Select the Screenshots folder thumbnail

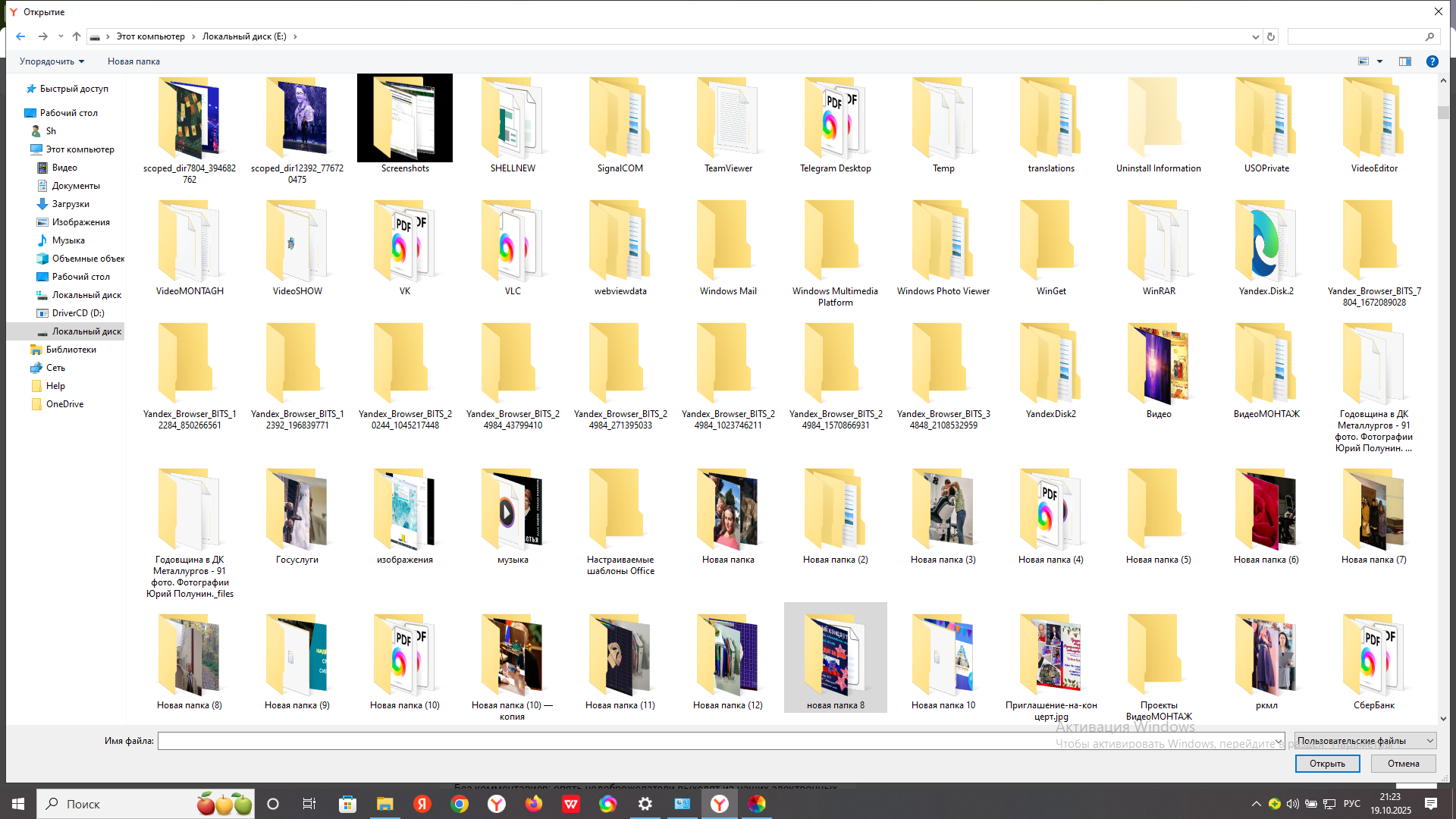point(405,118)
